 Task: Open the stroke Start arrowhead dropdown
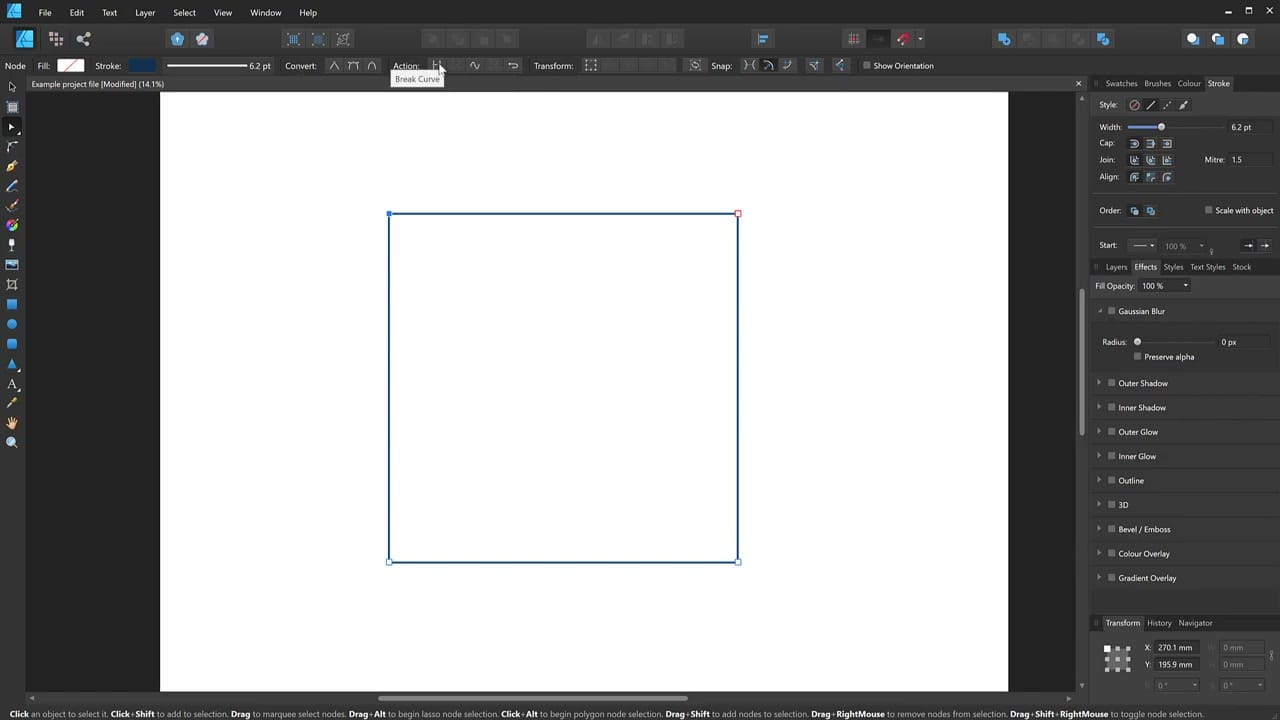1142,246
